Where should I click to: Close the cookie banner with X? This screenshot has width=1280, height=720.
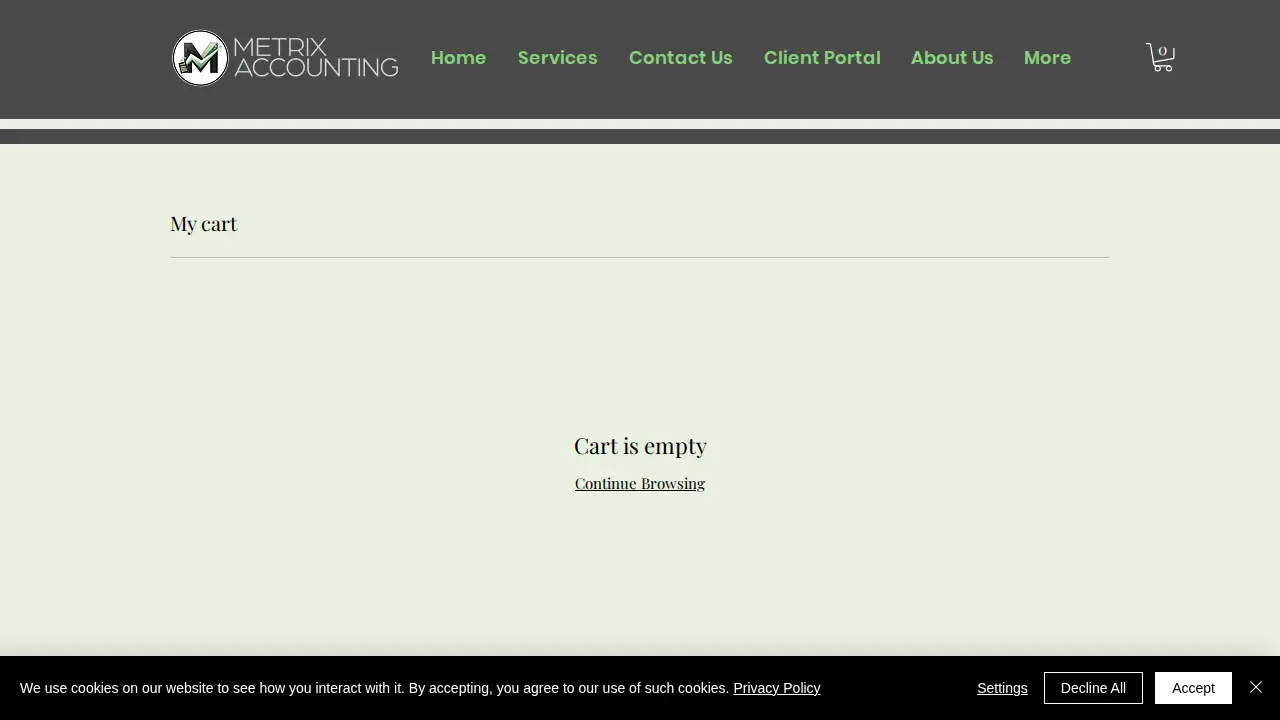tap(1256, 687)
